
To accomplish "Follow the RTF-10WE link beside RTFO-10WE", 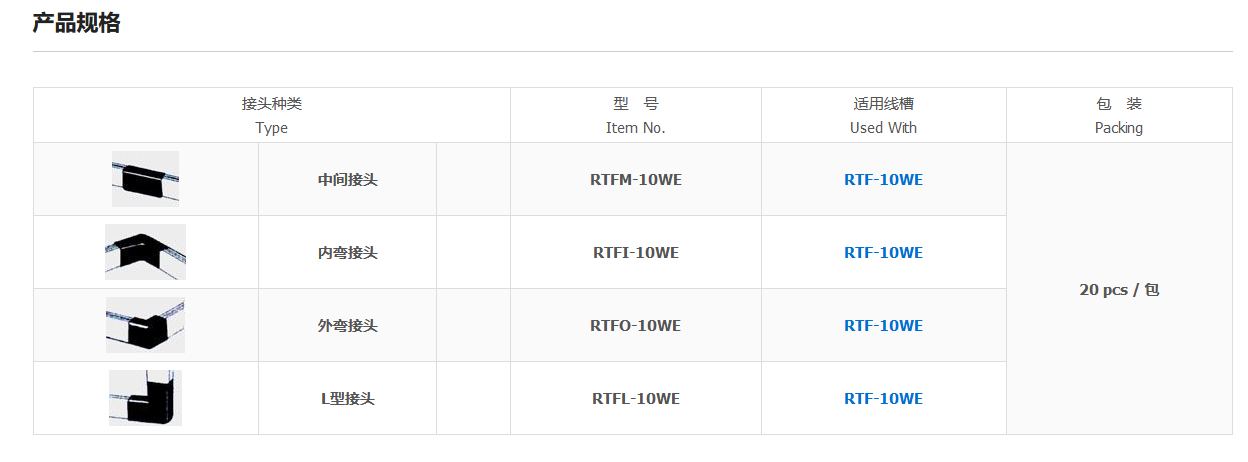I will (883, 326).
